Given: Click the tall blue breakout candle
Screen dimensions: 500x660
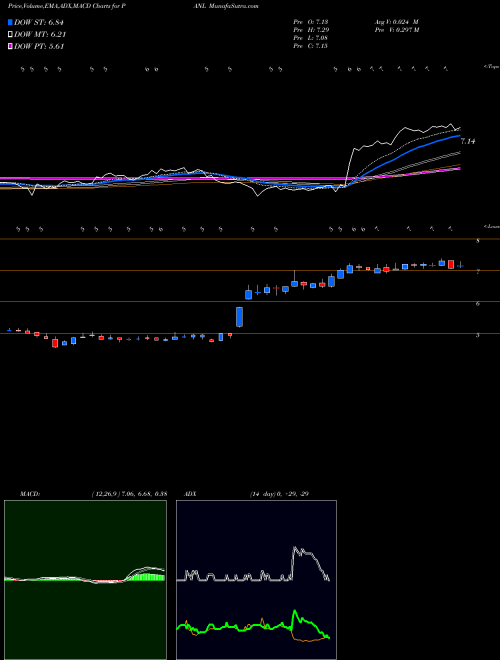Looking at the screenshot, I should click(239, 317).
